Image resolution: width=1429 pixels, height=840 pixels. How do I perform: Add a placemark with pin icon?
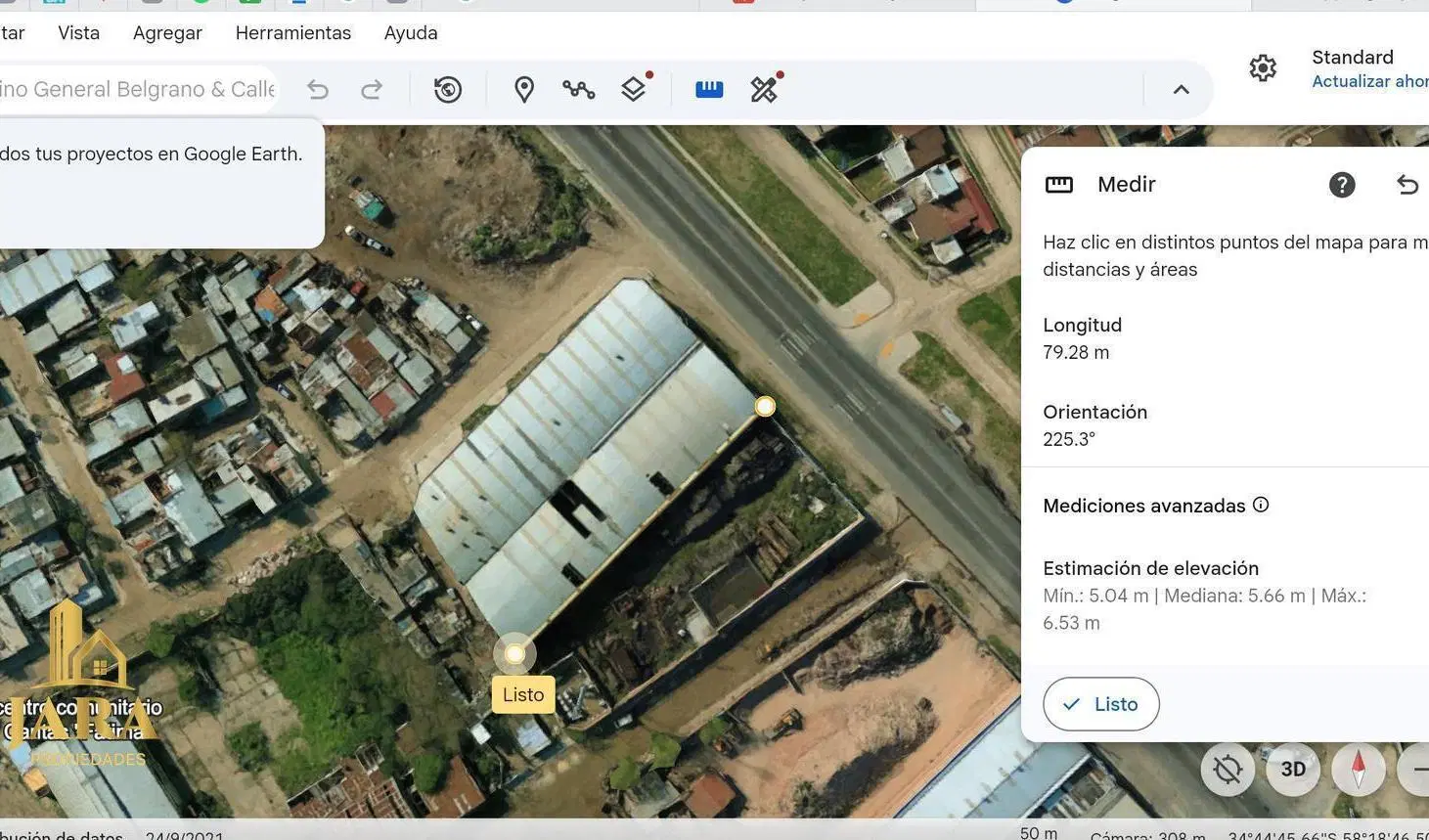pyautogui.click(x=524, y=90)
